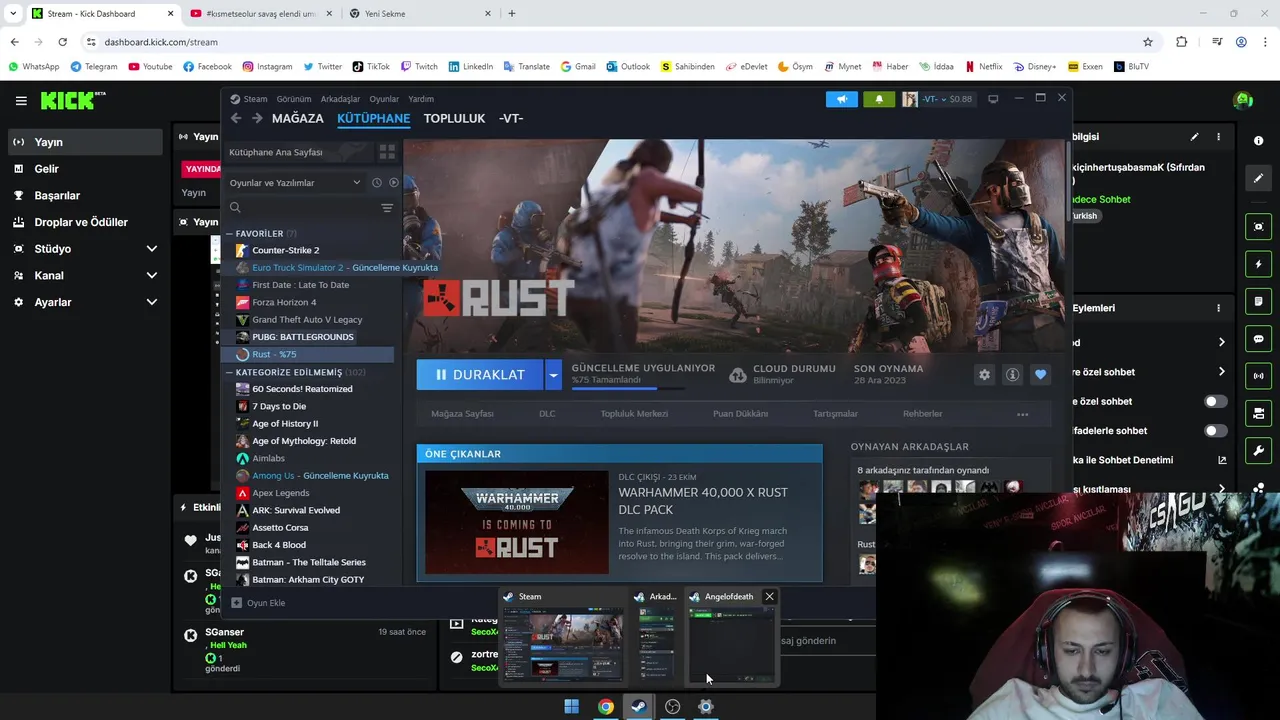Open Kütüphane Ana Sayfası

click(x=297, y=152)
